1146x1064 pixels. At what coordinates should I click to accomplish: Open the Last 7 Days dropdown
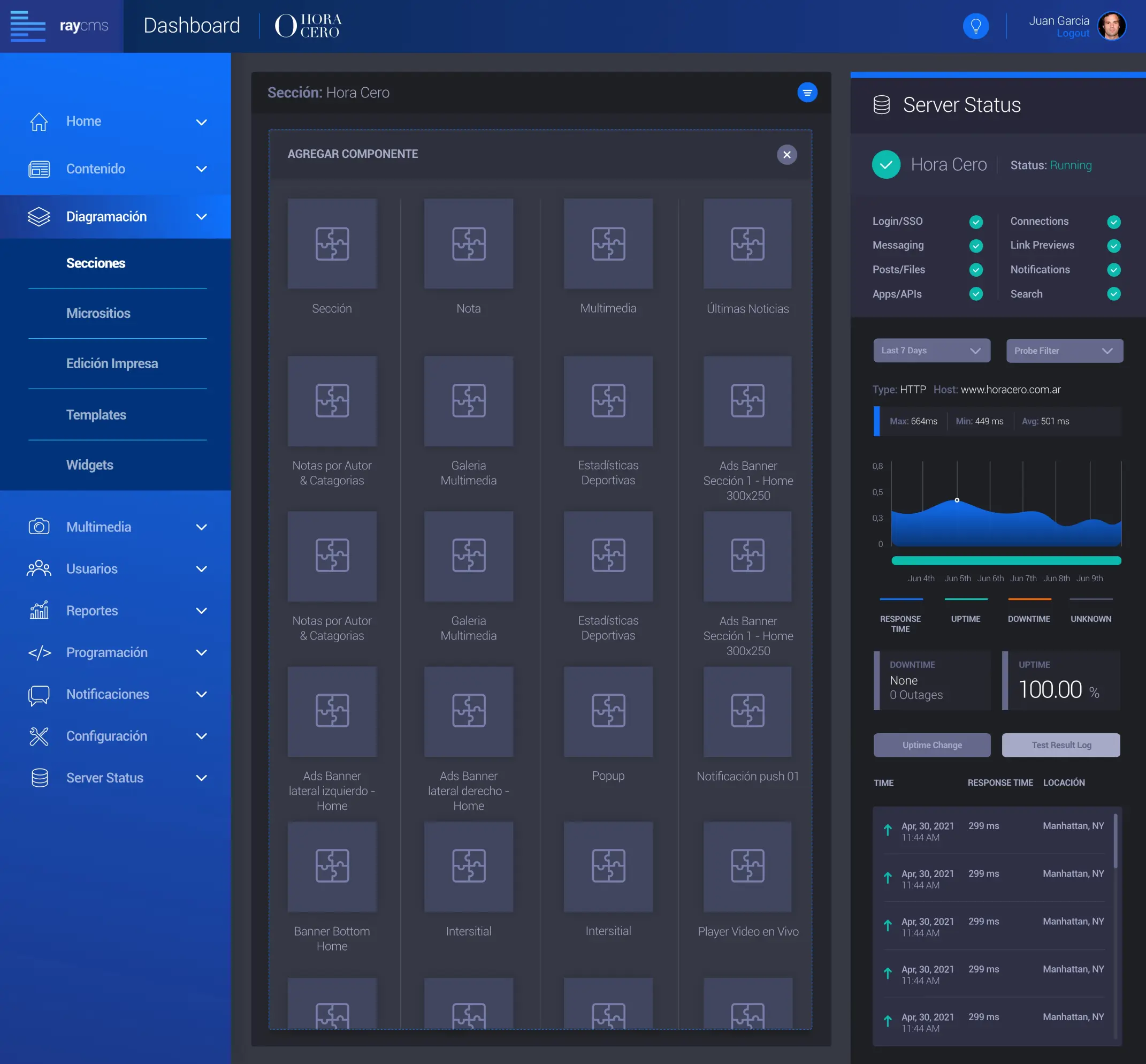[x=931, y=350]
